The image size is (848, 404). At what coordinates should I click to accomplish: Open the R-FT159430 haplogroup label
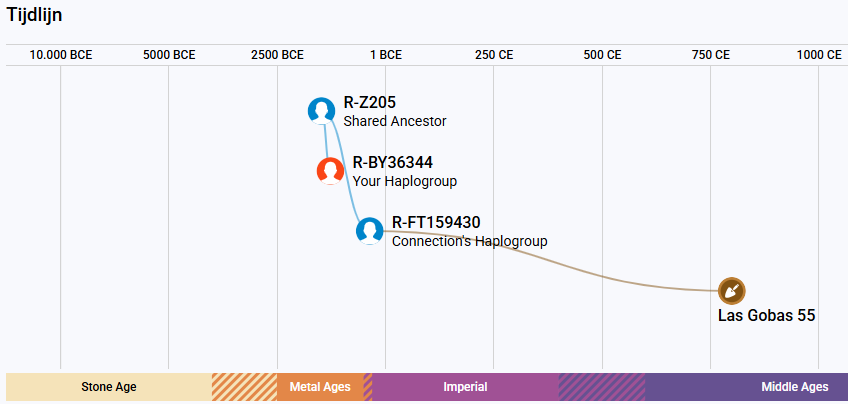[436, 222]
